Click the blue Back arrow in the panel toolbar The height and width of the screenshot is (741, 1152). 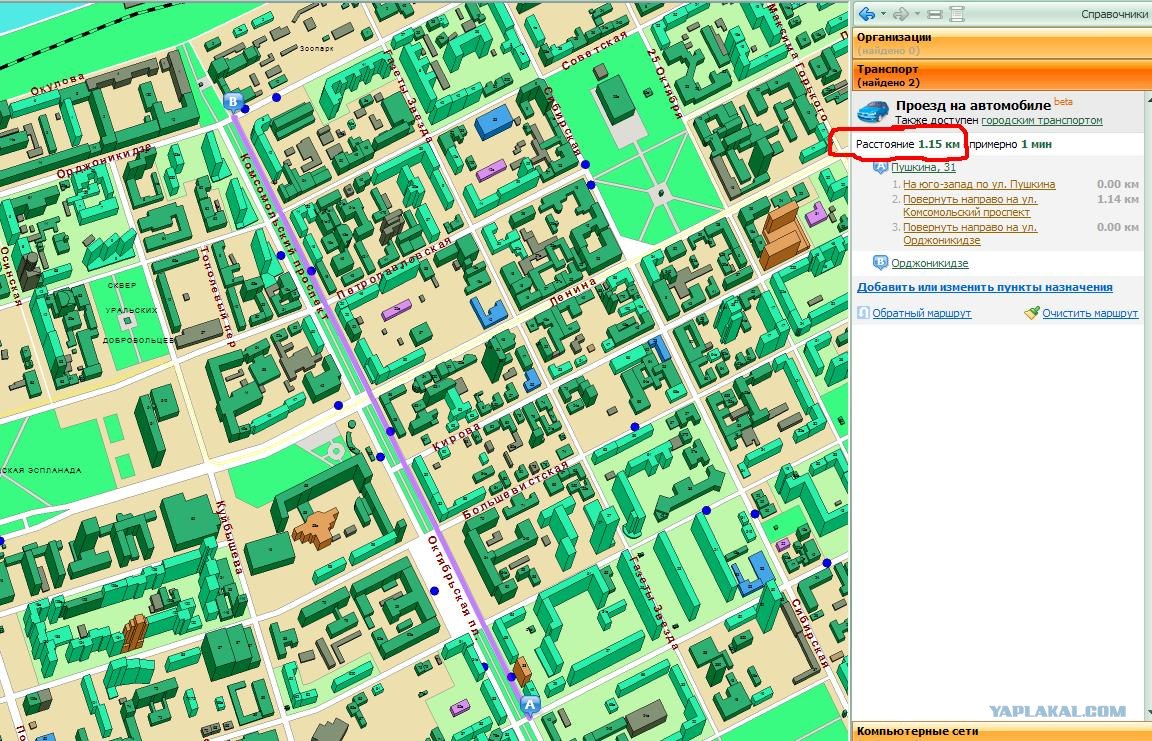pos(867,14)
